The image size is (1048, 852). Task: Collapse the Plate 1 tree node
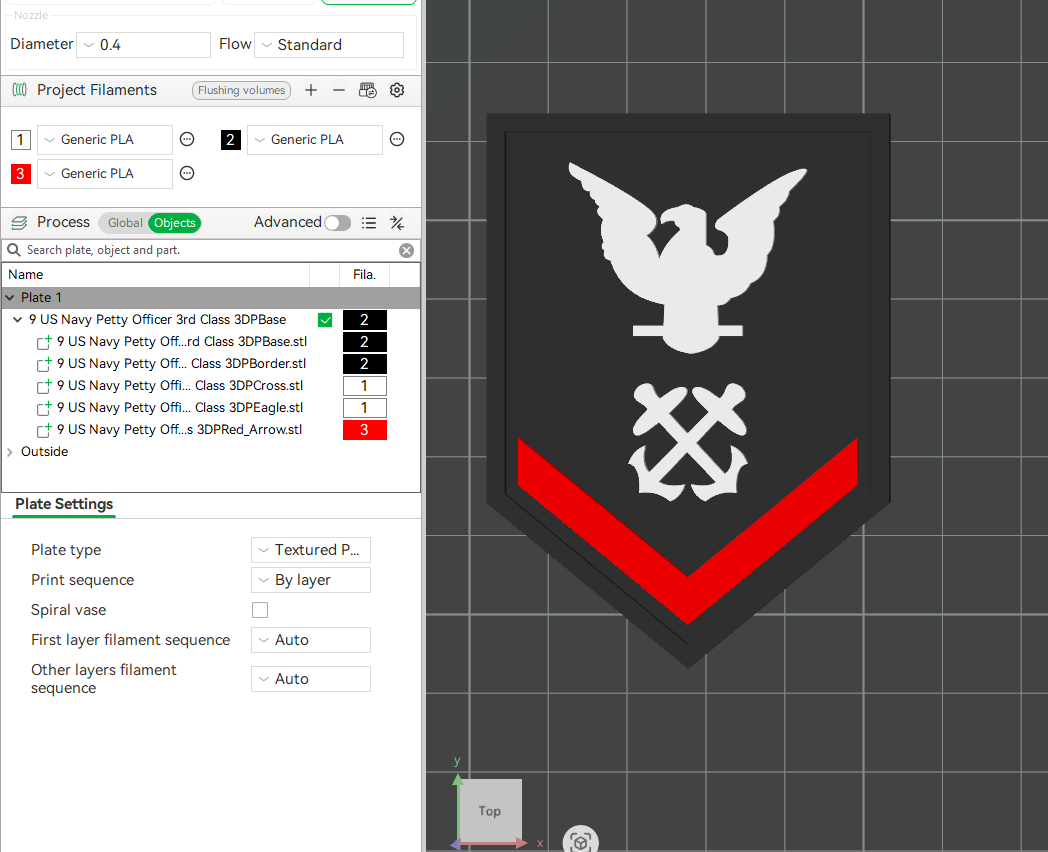pyautogui.click(x=10, y=297)
